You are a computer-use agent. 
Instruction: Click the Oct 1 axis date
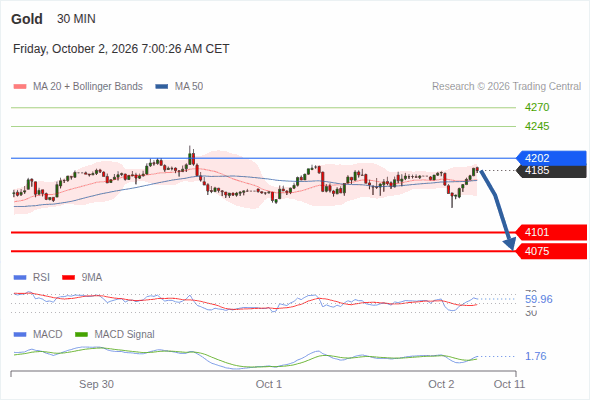(x=269, y=384)
